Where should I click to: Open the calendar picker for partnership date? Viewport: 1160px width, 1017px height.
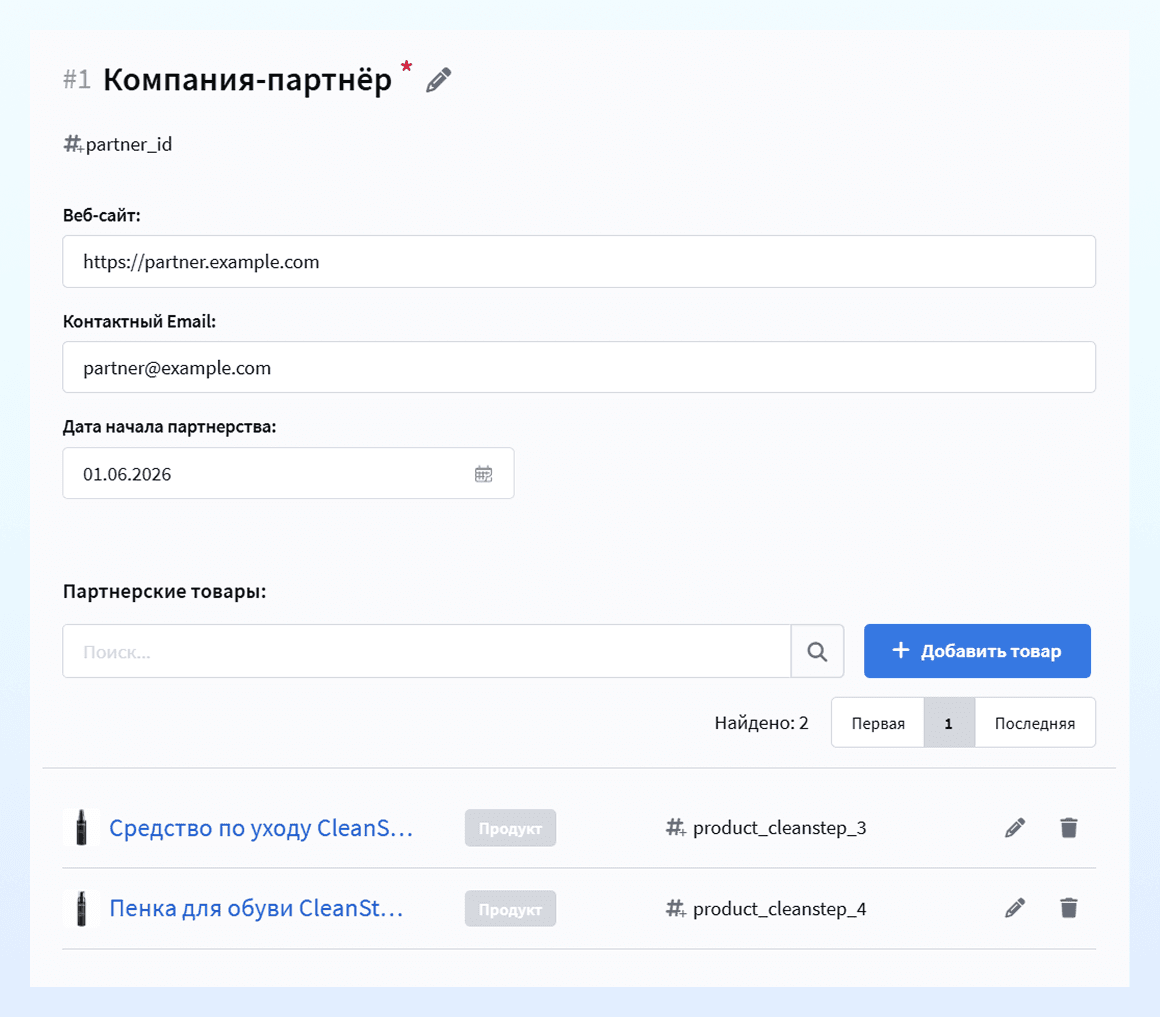click(483, 473)
